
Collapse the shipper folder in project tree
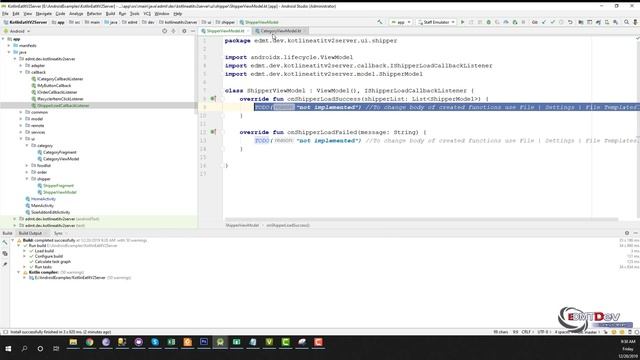pyautogui.click(x=27, y=179)
